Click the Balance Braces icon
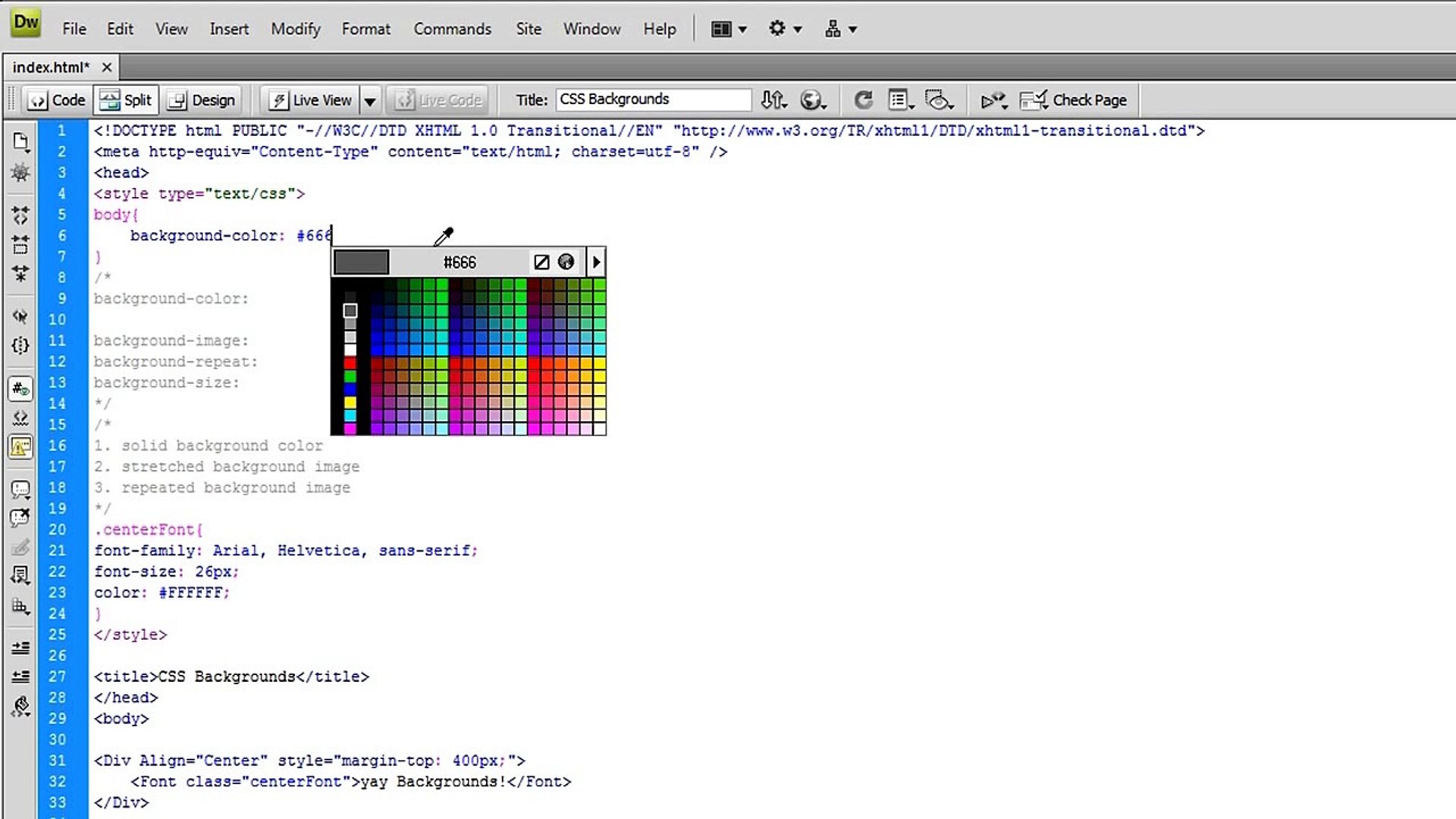 (20, 346)
